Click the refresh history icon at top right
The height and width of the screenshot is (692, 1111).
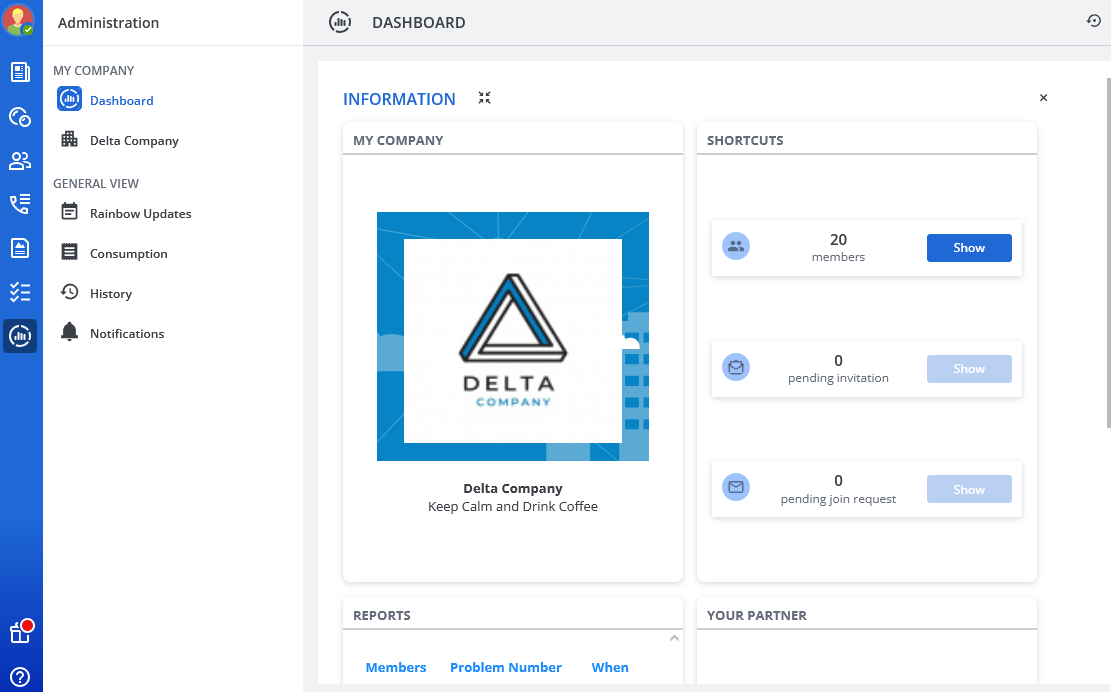[1093, 21]
